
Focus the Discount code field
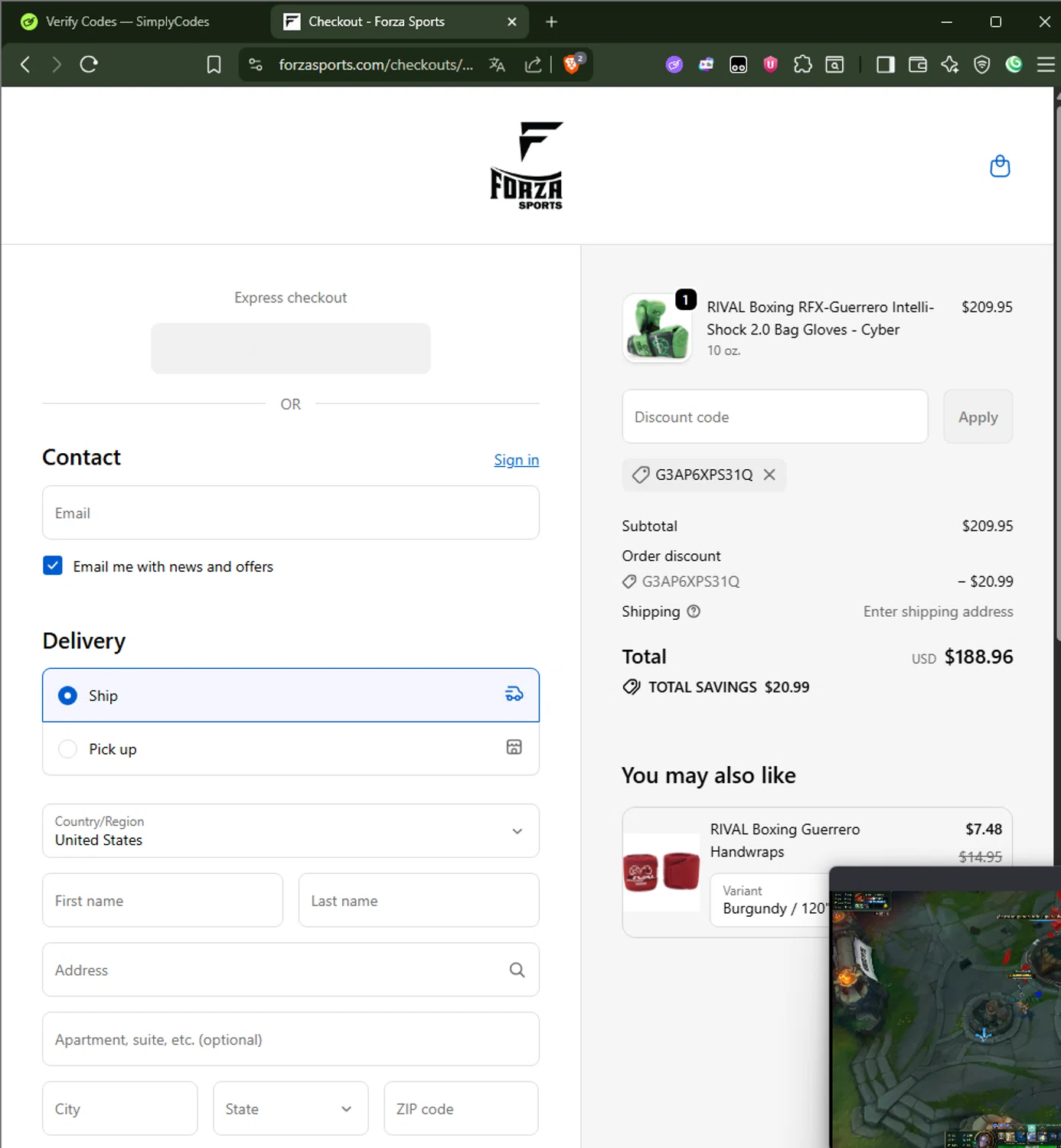tap(775, 416)
